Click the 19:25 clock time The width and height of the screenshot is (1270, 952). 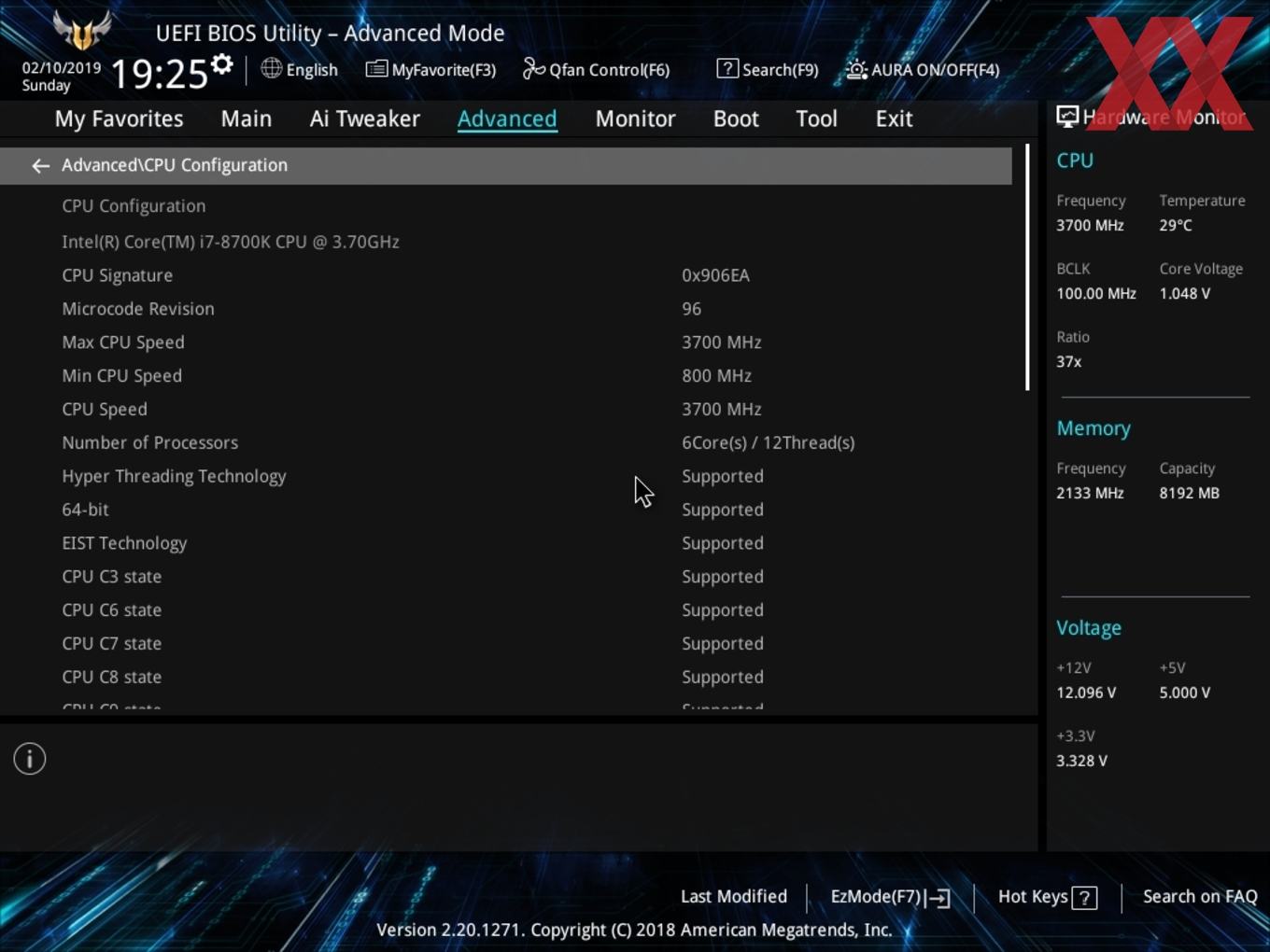(x=159, y=73)
